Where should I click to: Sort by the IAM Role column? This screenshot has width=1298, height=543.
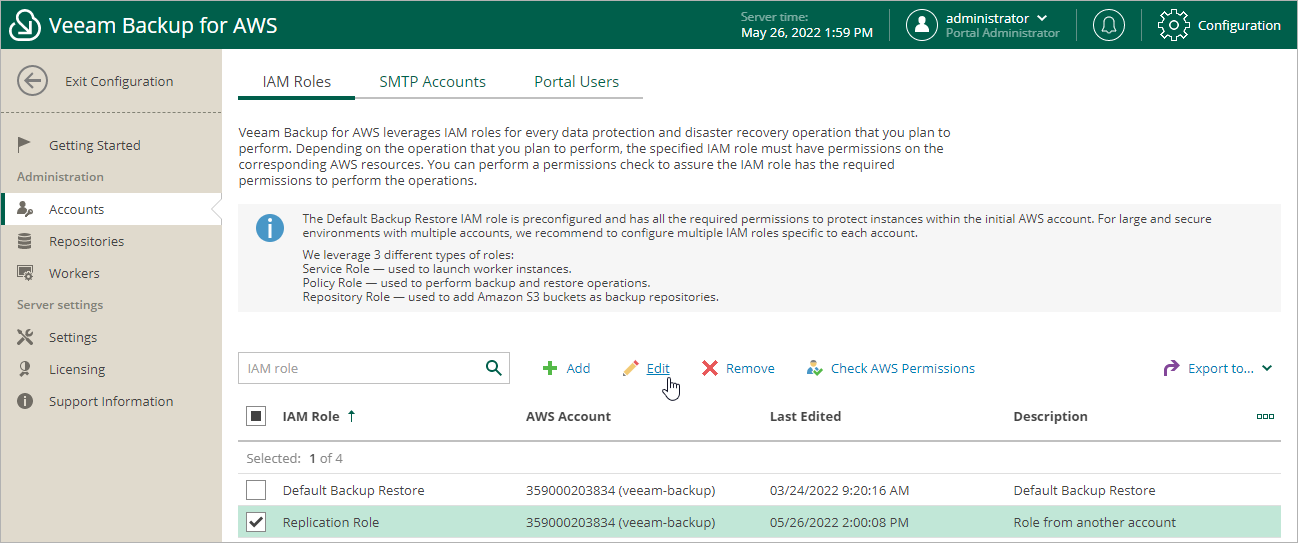point(311,416)
